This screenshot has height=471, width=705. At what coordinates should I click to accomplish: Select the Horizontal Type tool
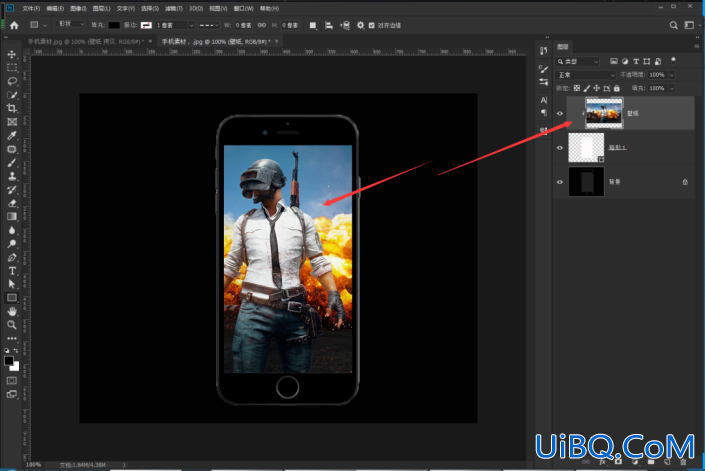click(x=12, y=271)
